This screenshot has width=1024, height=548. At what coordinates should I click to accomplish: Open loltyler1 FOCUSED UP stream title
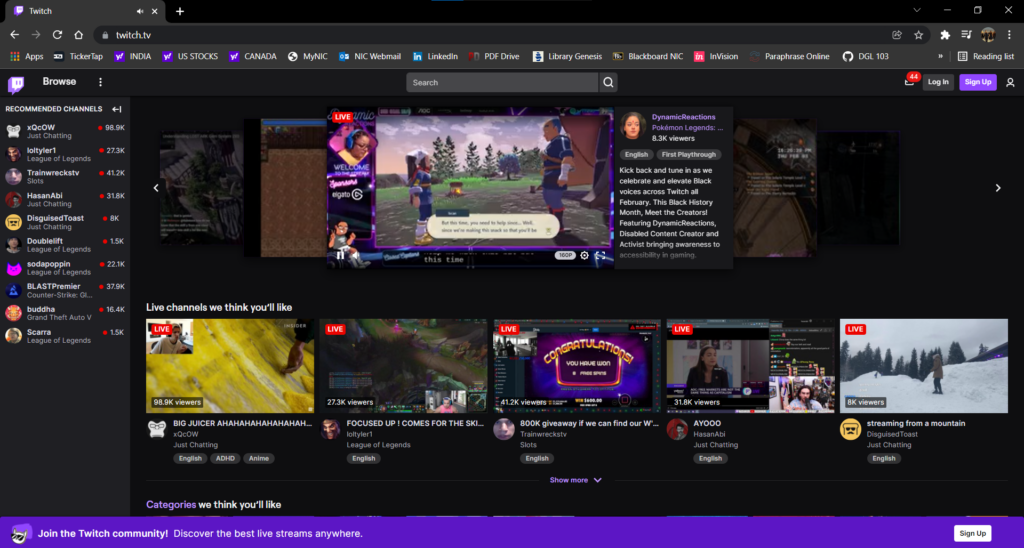tap(415, 423)
